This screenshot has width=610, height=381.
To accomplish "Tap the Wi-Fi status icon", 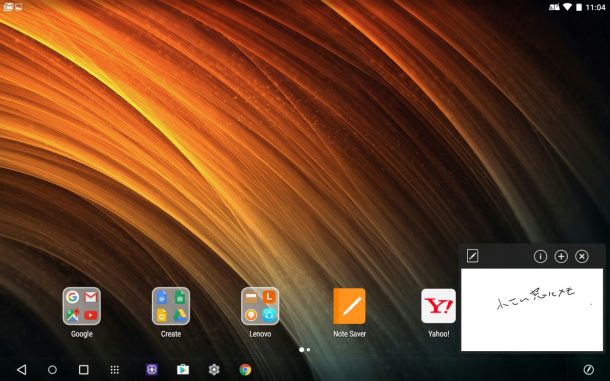I will 568,7.
